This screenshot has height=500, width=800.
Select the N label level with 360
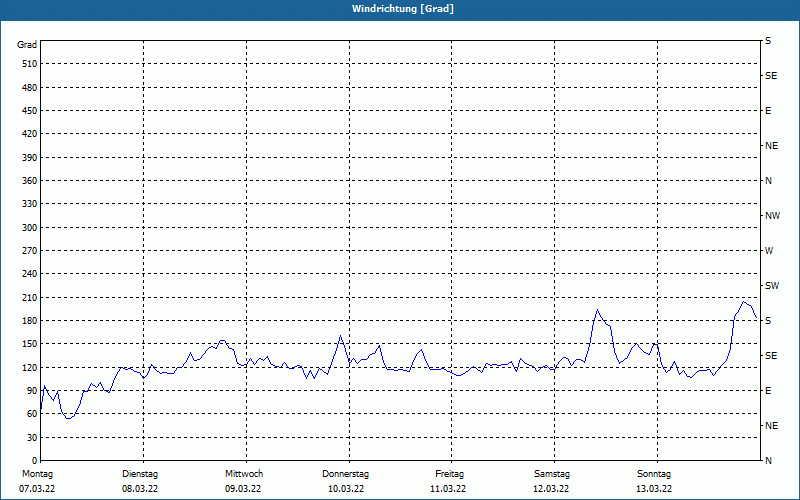click(768, 181)
